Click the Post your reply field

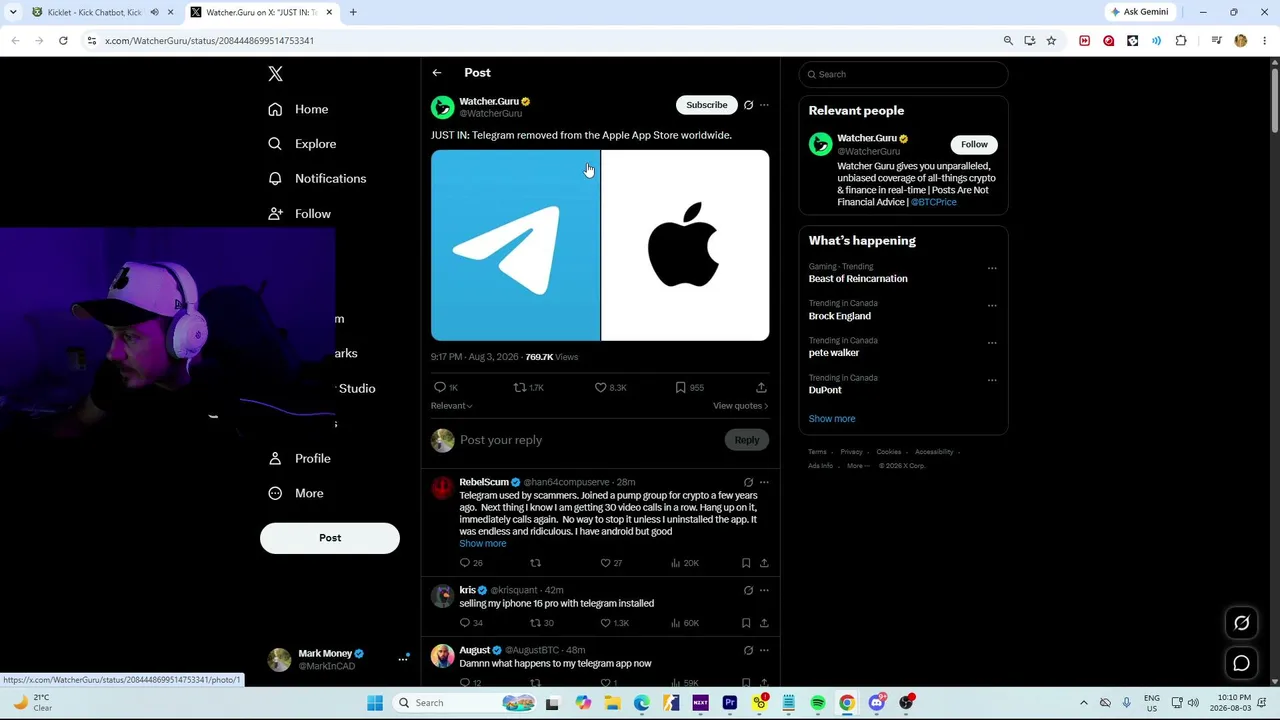590,440
